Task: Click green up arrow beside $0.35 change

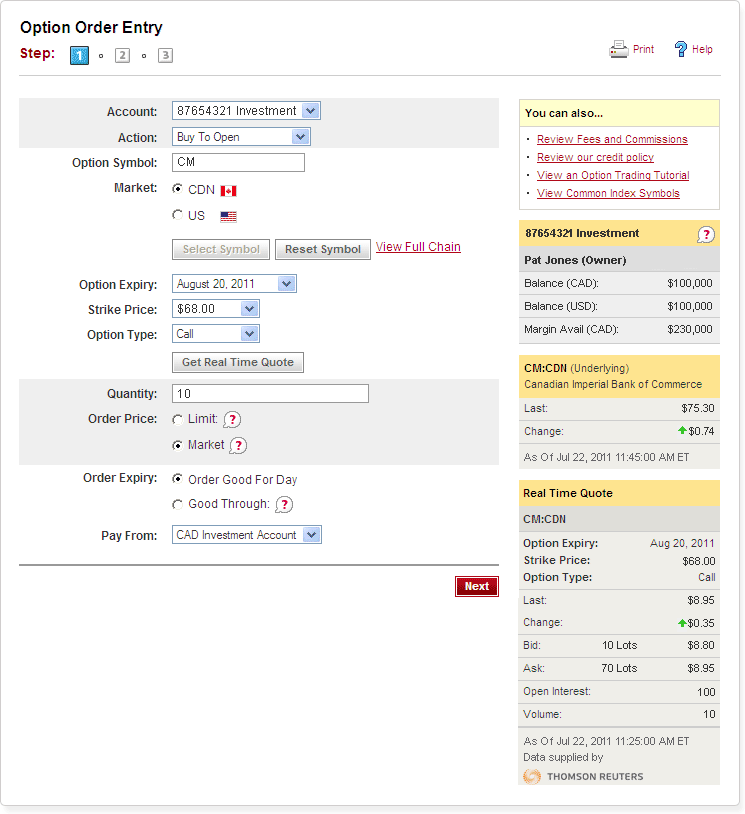Action: [682, 623]
